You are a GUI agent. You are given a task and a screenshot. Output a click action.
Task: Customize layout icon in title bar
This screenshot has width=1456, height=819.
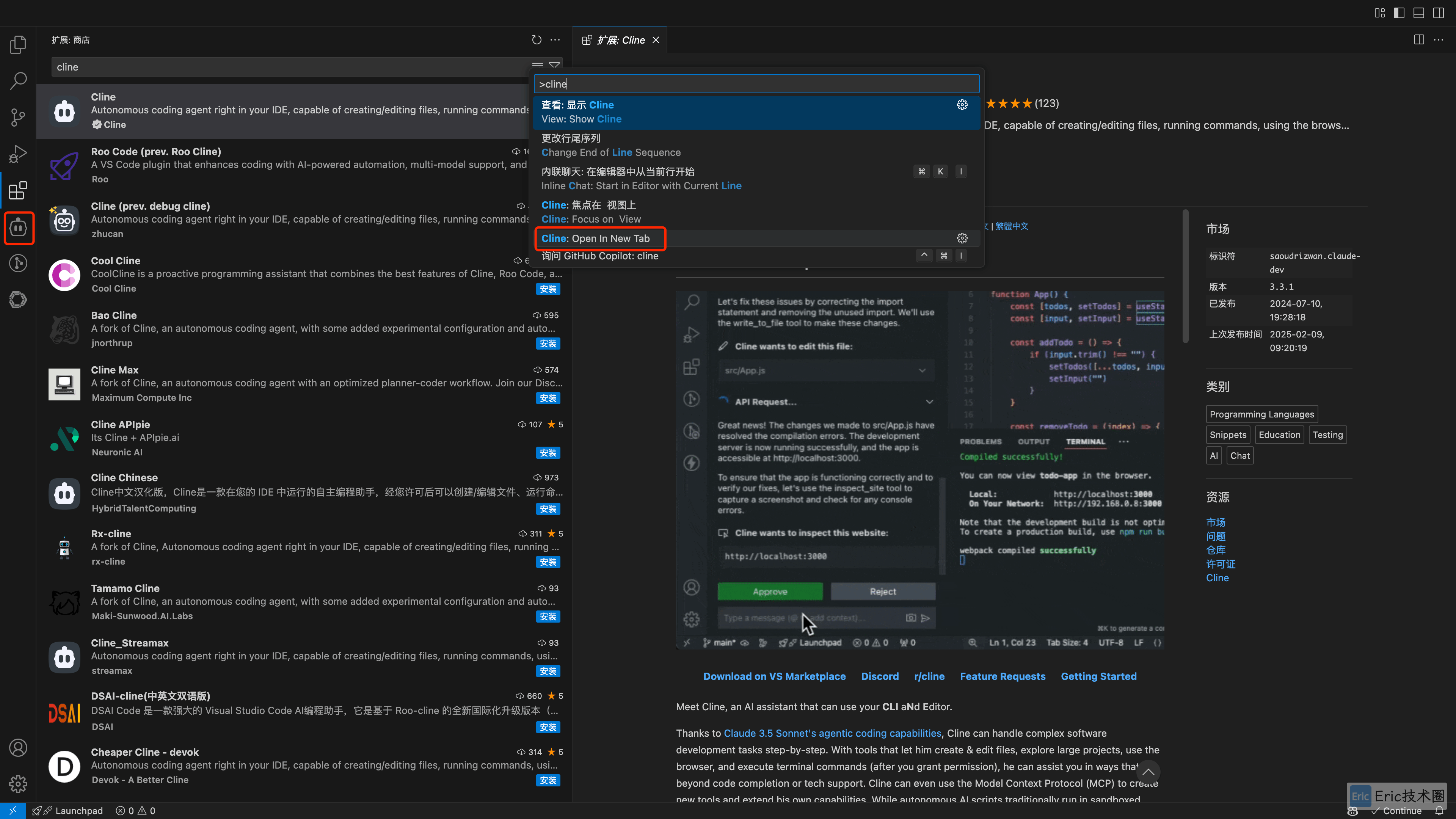(x=1380, y=13)
